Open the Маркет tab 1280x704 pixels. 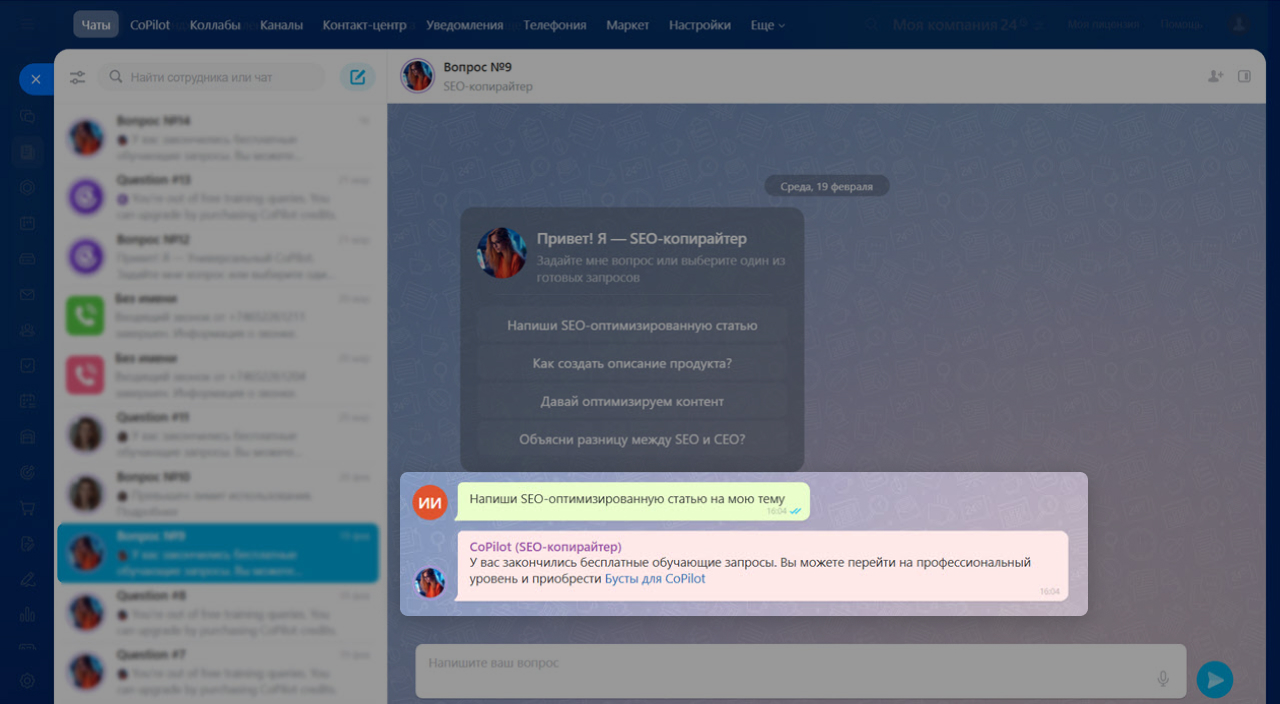[x=627, y=25]
